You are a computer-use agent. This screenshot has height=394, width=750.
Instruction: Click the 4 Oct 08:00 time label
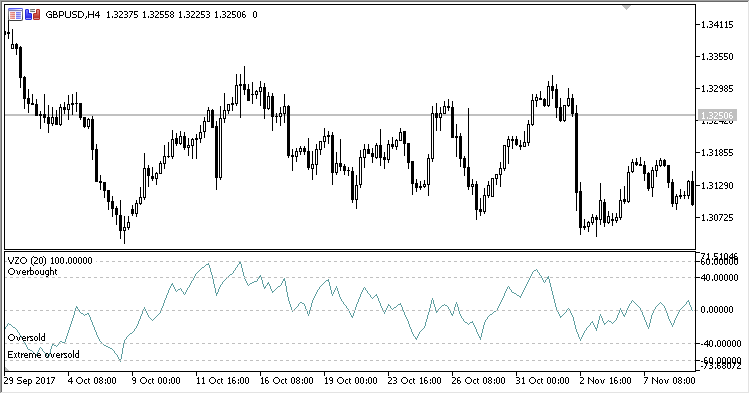click(x=91, y=381)
